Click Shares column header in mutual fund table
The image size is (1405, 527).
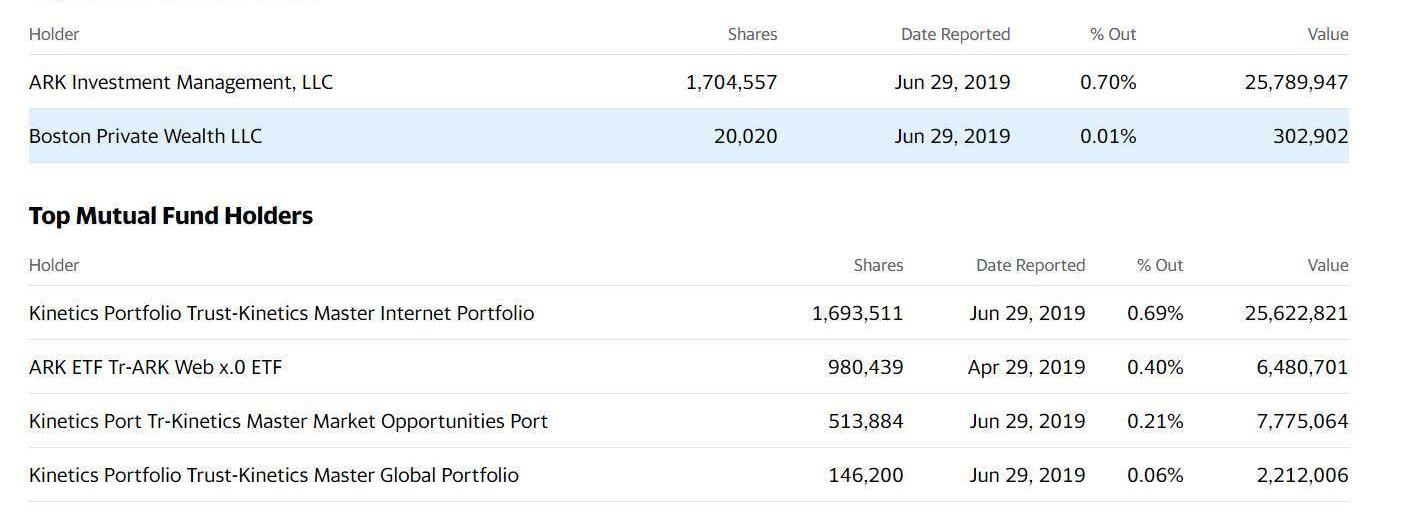878,265
